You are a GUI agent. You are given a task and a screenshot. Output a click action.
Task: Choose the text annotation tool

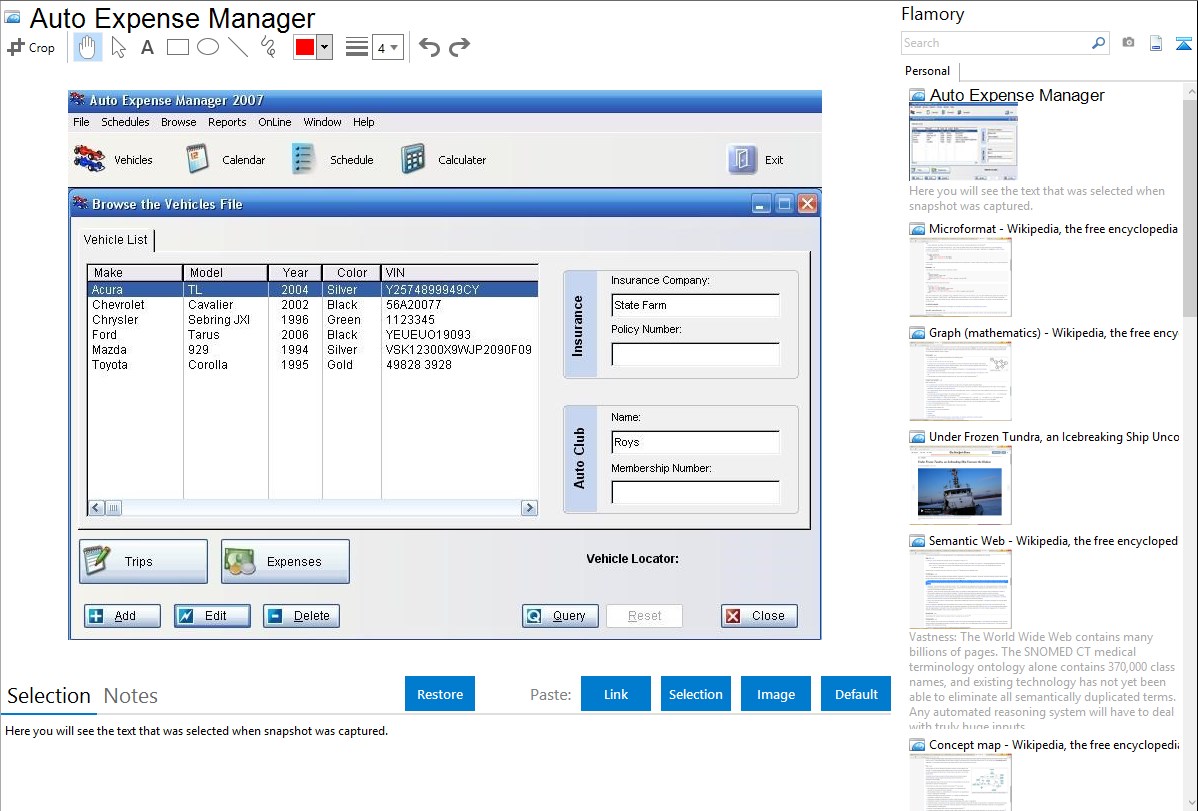click(147, 47)
